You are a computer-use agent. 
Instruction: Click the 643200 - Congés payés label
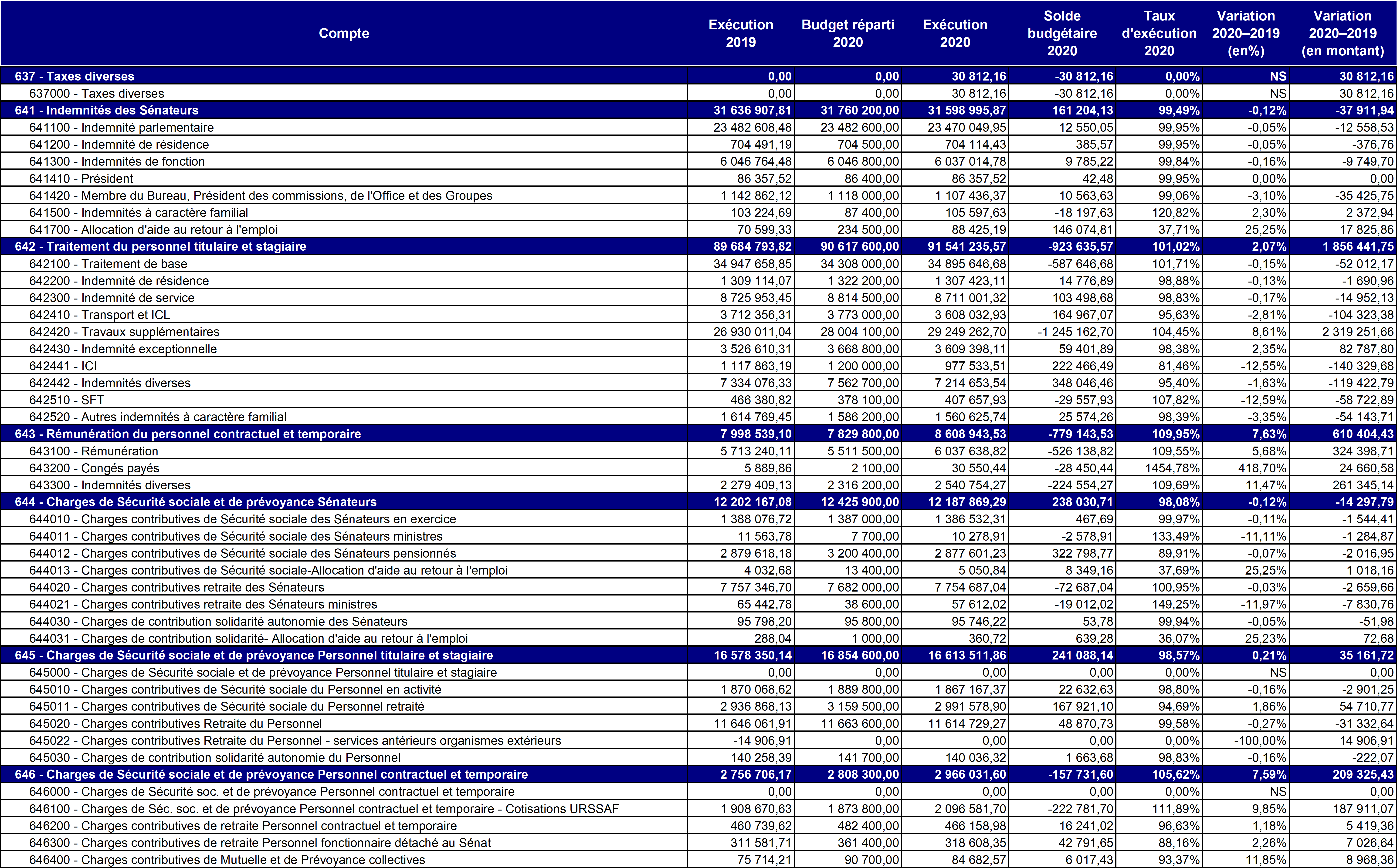click(x=94, y=468)
